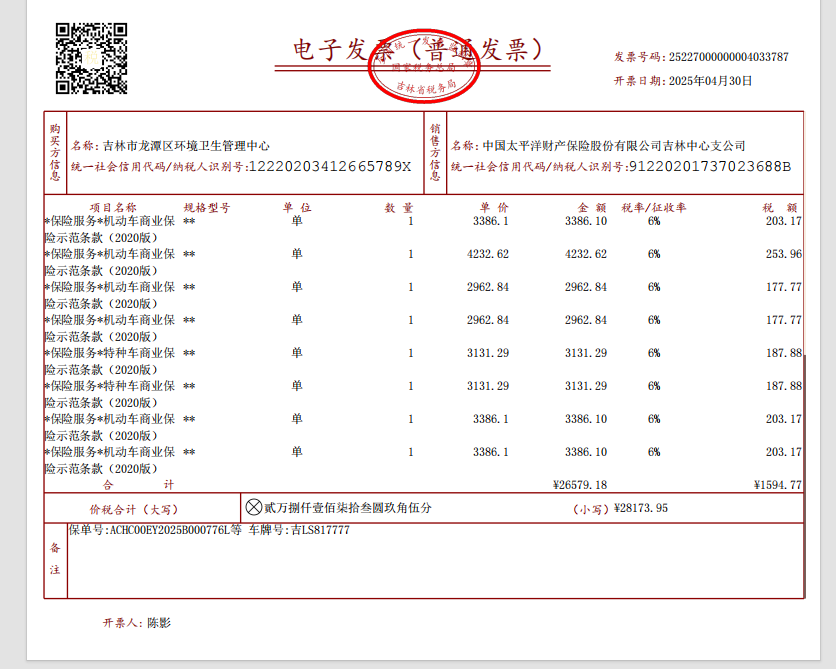This screenshot has width=836, height=669.
Task: Select the tax amount 253.96
Action: point(784,254)
